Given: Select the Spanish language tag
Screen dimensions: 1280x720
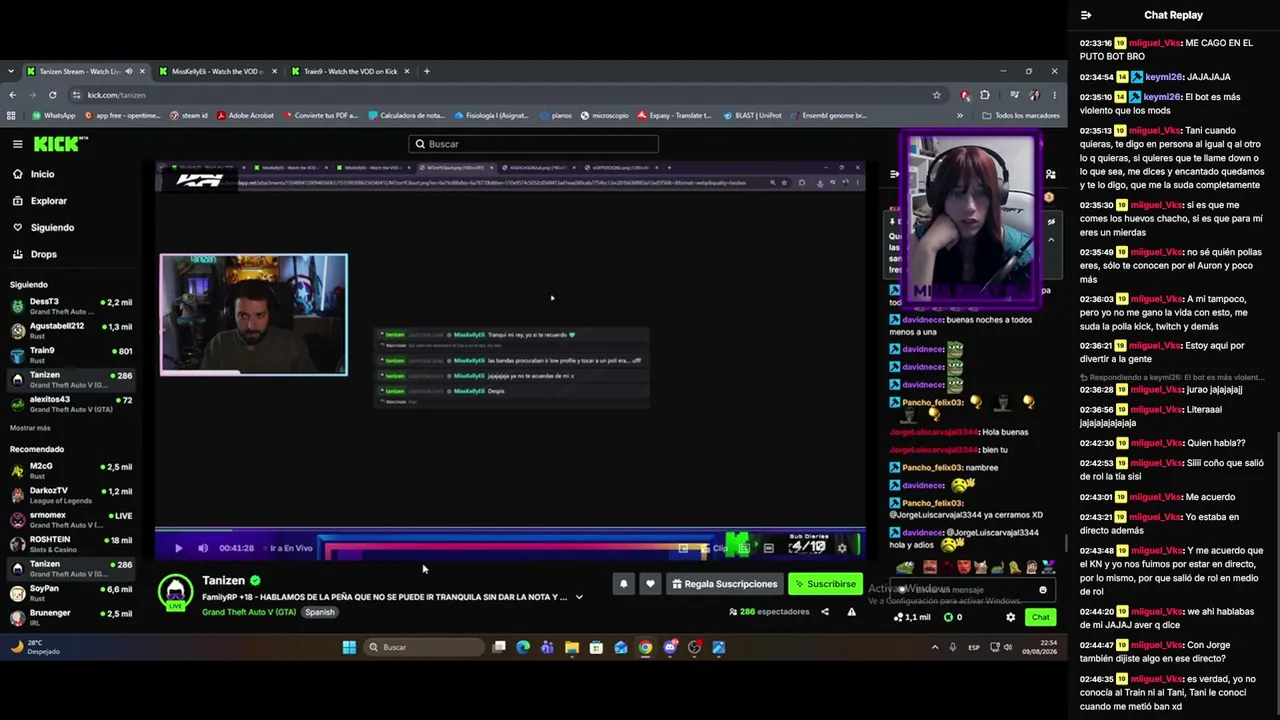Looking at the screenshot, I should pos(320,612).
